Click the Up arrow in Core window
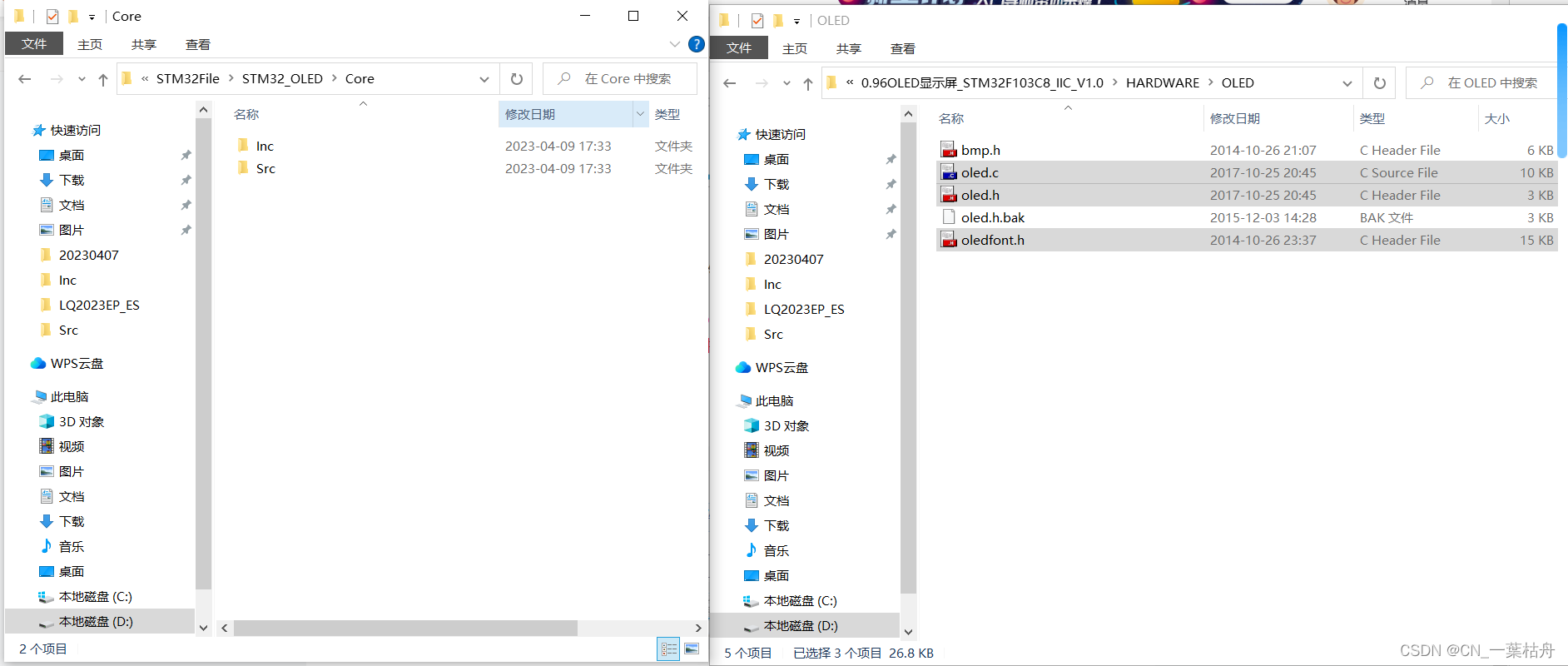 (x=103, y=79)
